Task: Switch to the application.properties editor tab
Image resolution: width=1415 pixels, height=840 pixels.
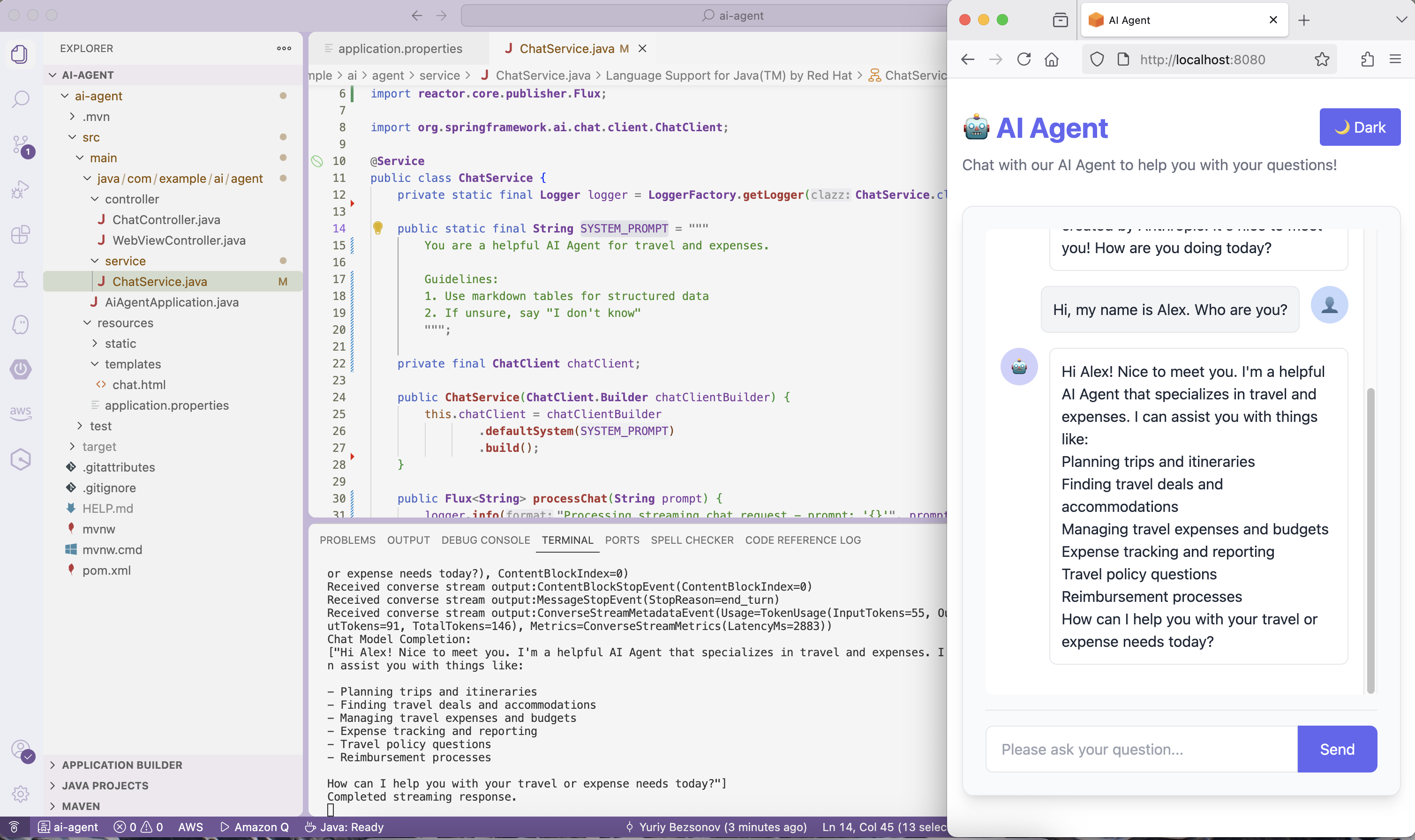Action: pos(399,49)
